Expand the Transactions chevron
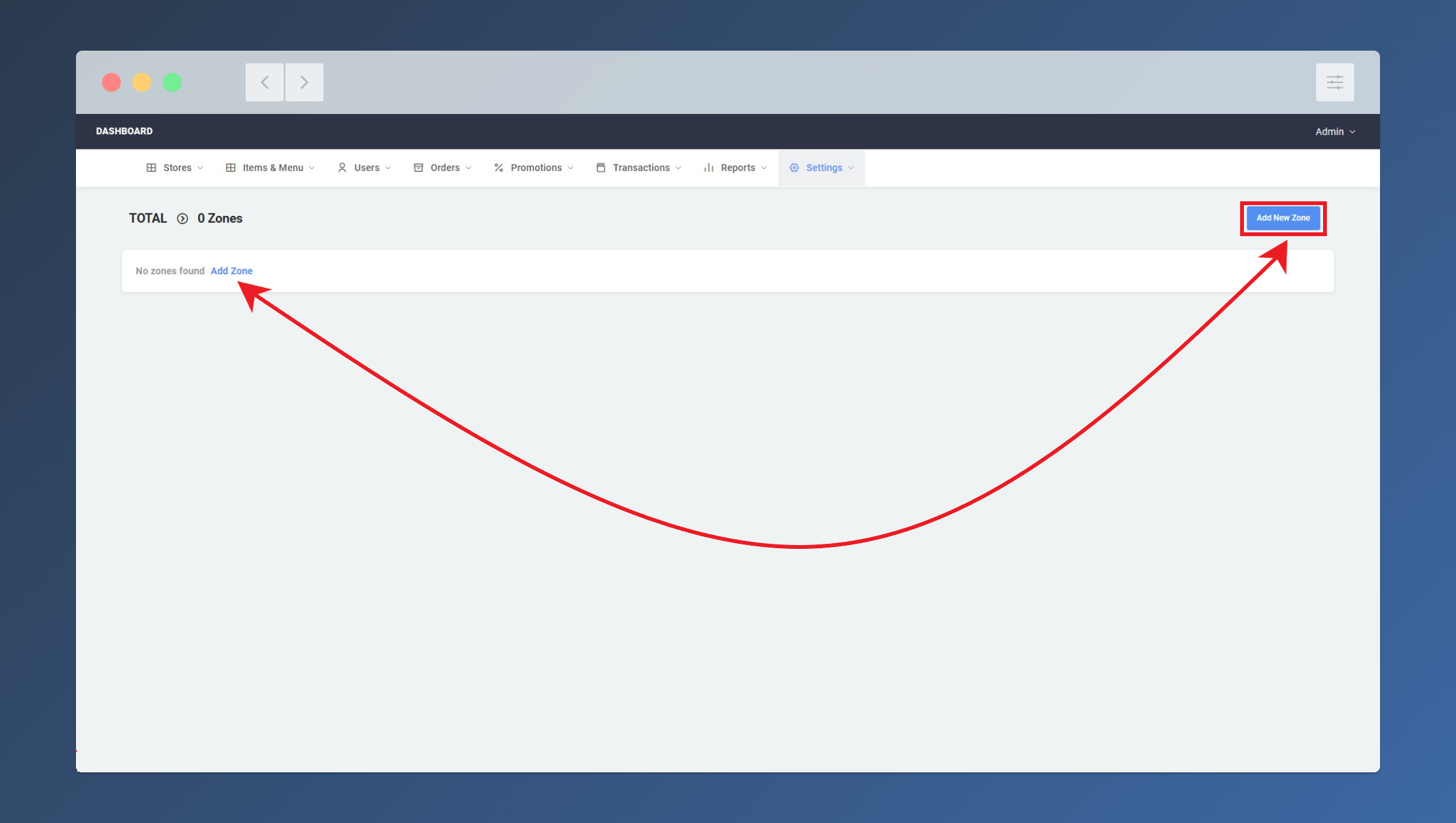 (679, 168)
